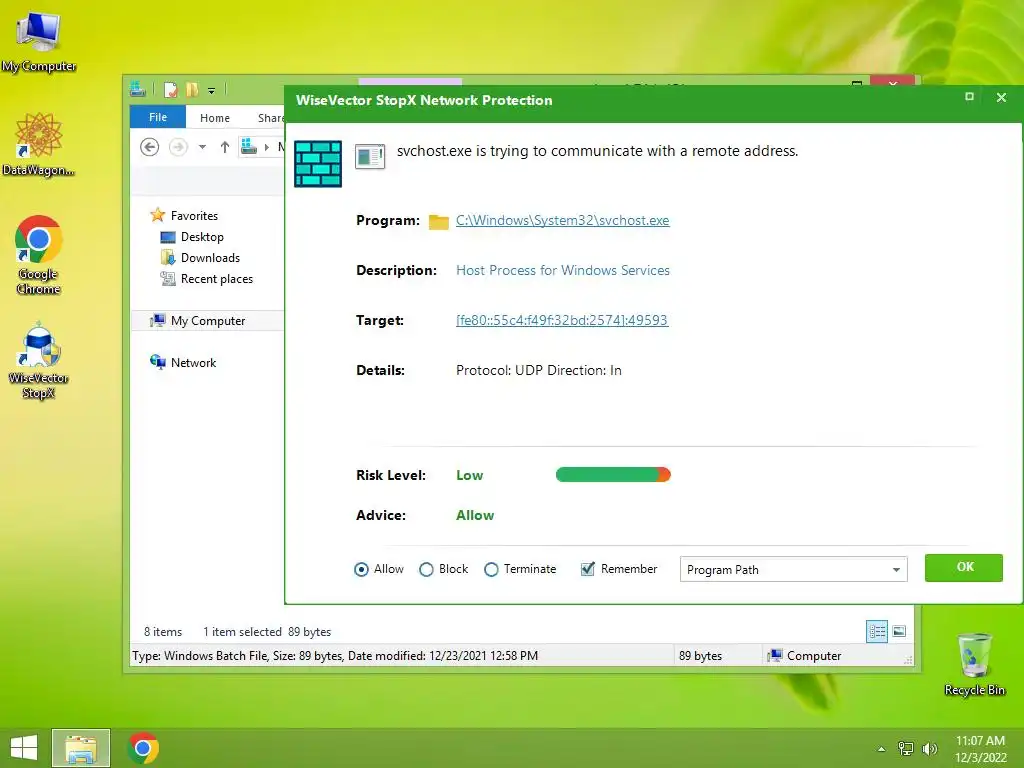Click Explorer's Back navigation arrow
The image size is (1024, 768).
[150, 147]
